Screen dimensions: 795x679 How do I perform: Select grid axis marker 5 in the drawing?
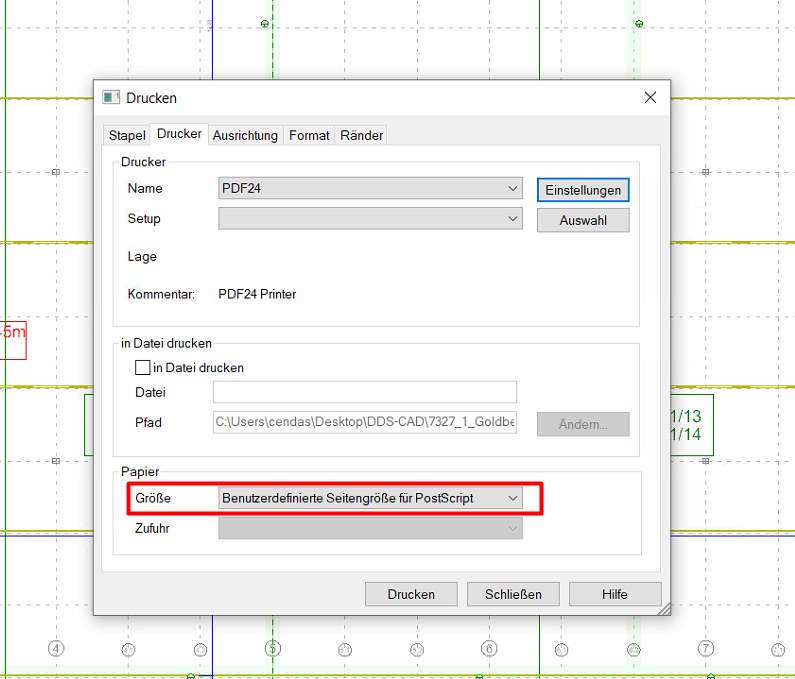[x=273, y=648]
